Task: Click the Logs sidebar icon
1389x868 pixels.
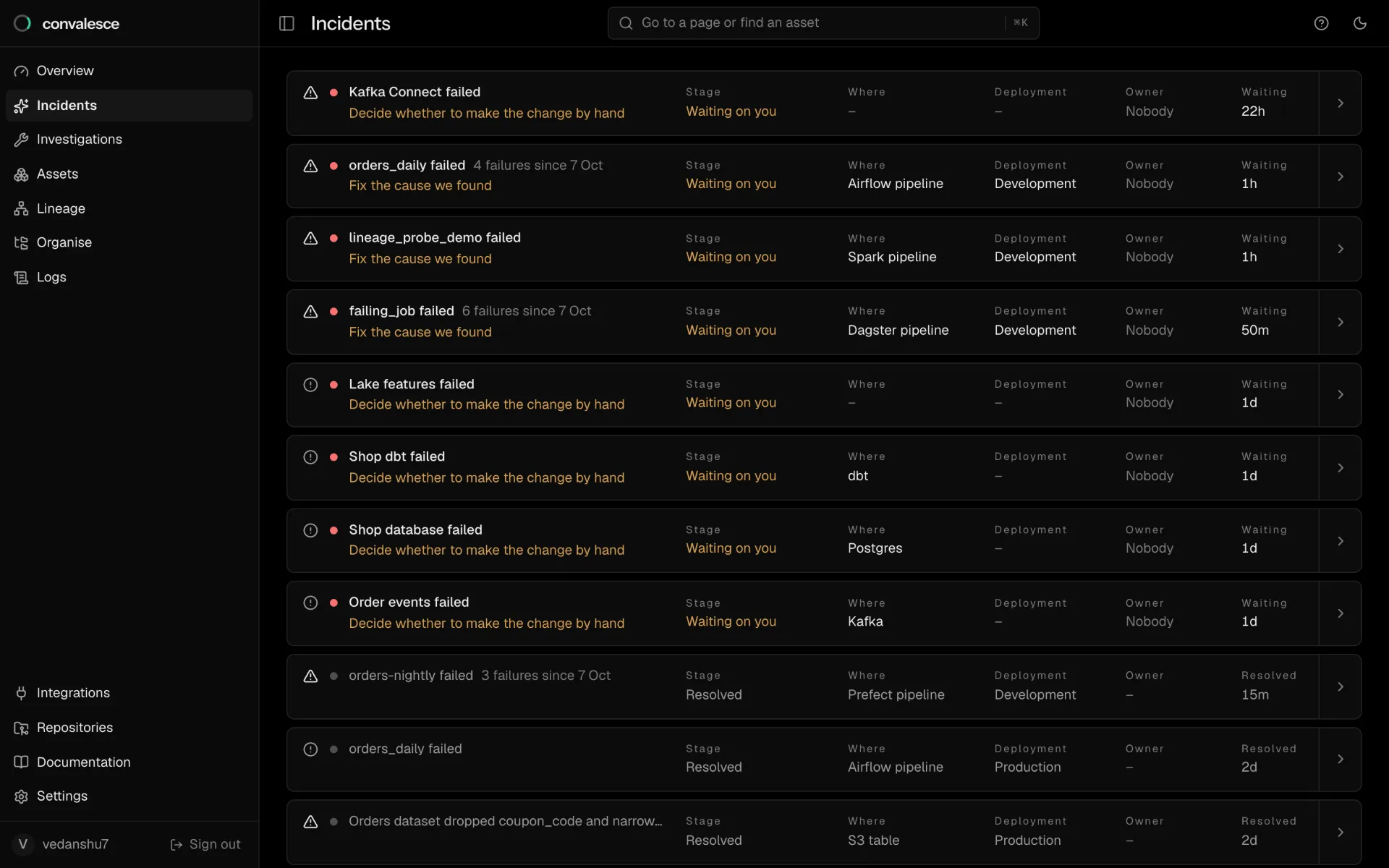Action: pos(21,277)
